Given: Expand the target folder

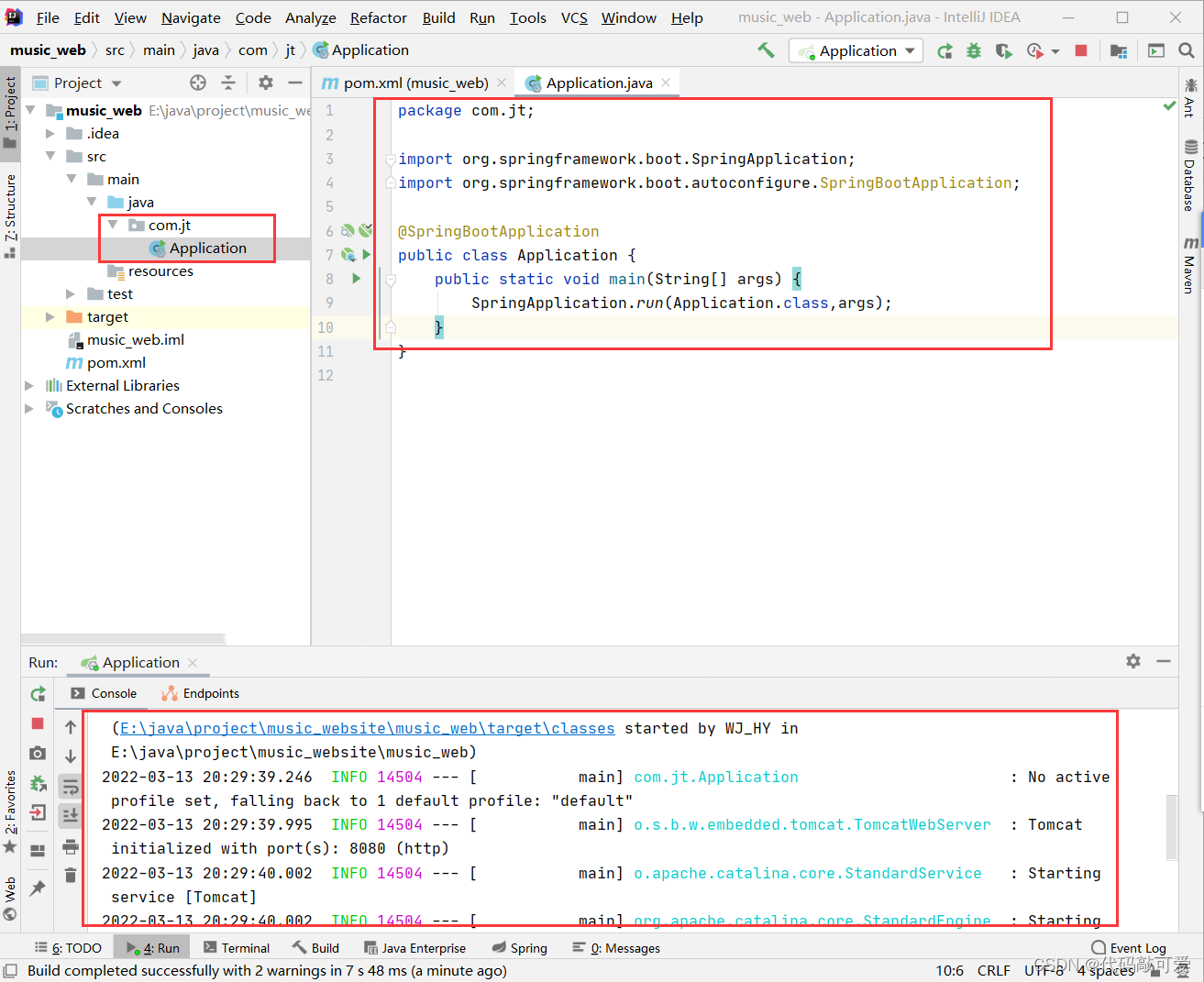Looking at the screenshot, I should (50, 316).
